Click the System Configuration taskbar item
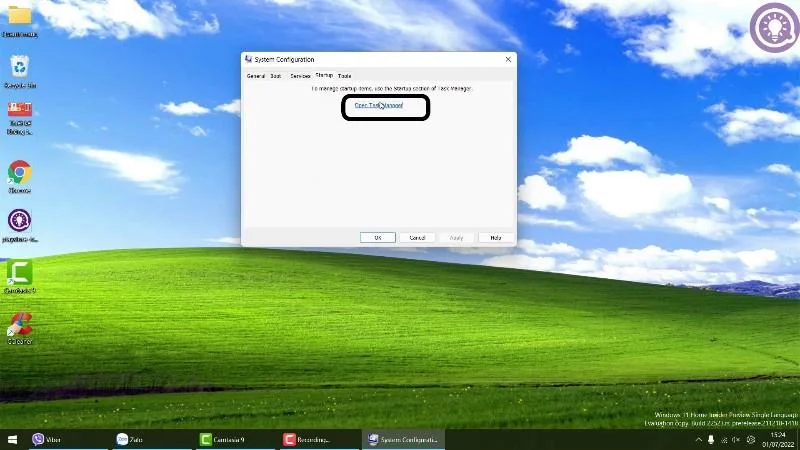 point(403,439)
